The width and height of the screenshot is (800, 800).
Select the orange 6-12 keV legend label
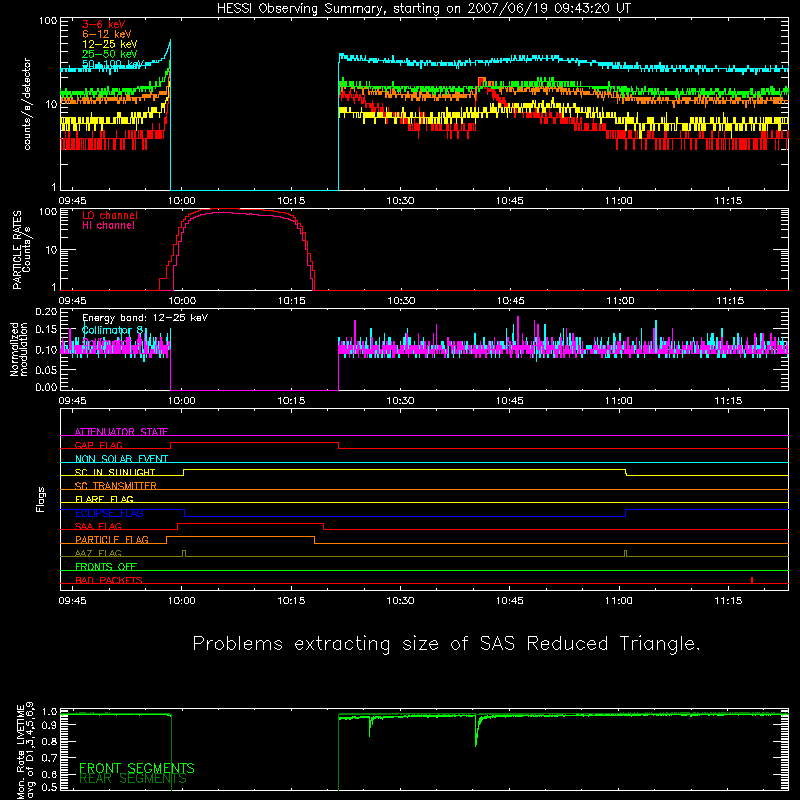click(107, 34)
